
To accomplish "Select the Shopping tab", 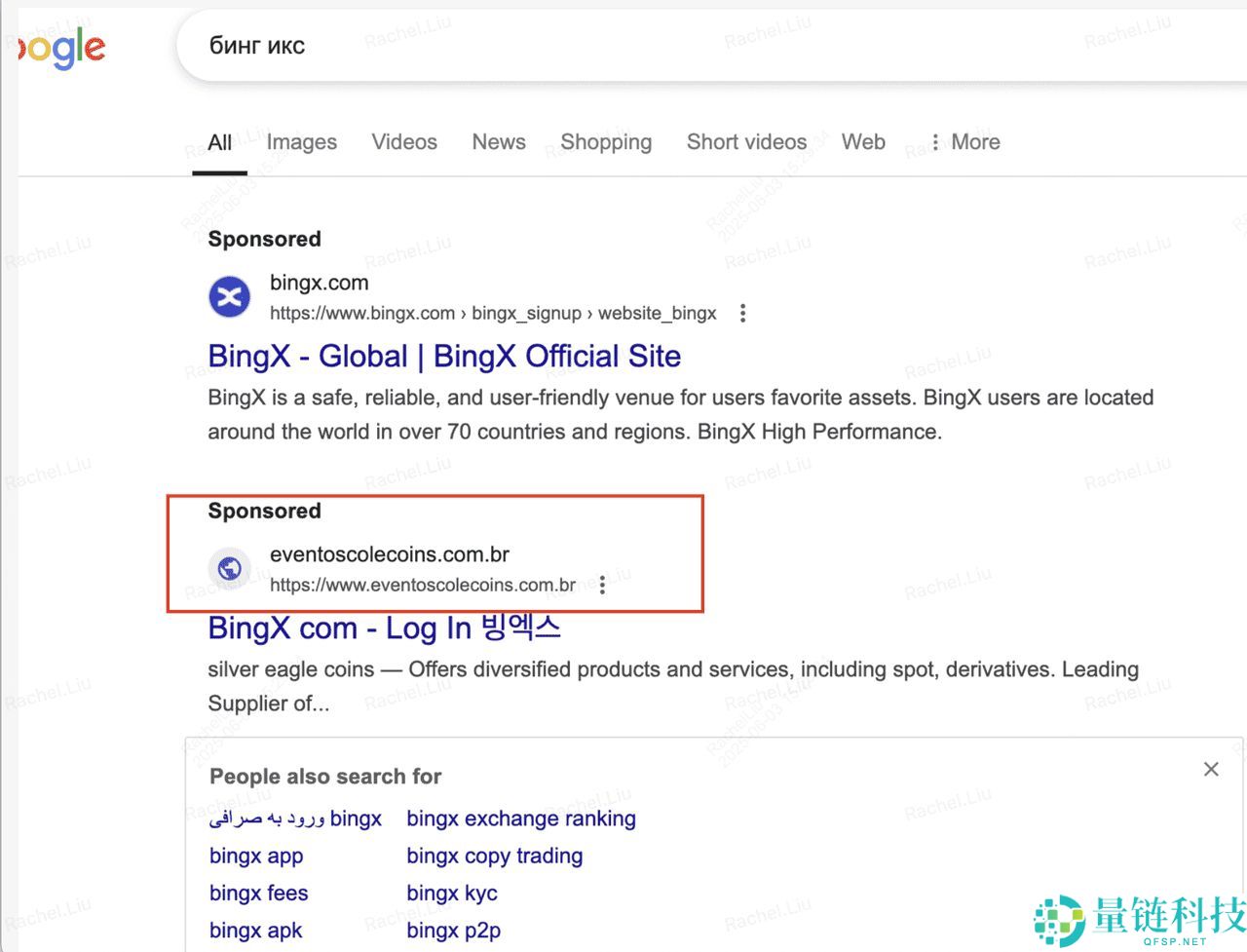I will click(x=606, y=142).
